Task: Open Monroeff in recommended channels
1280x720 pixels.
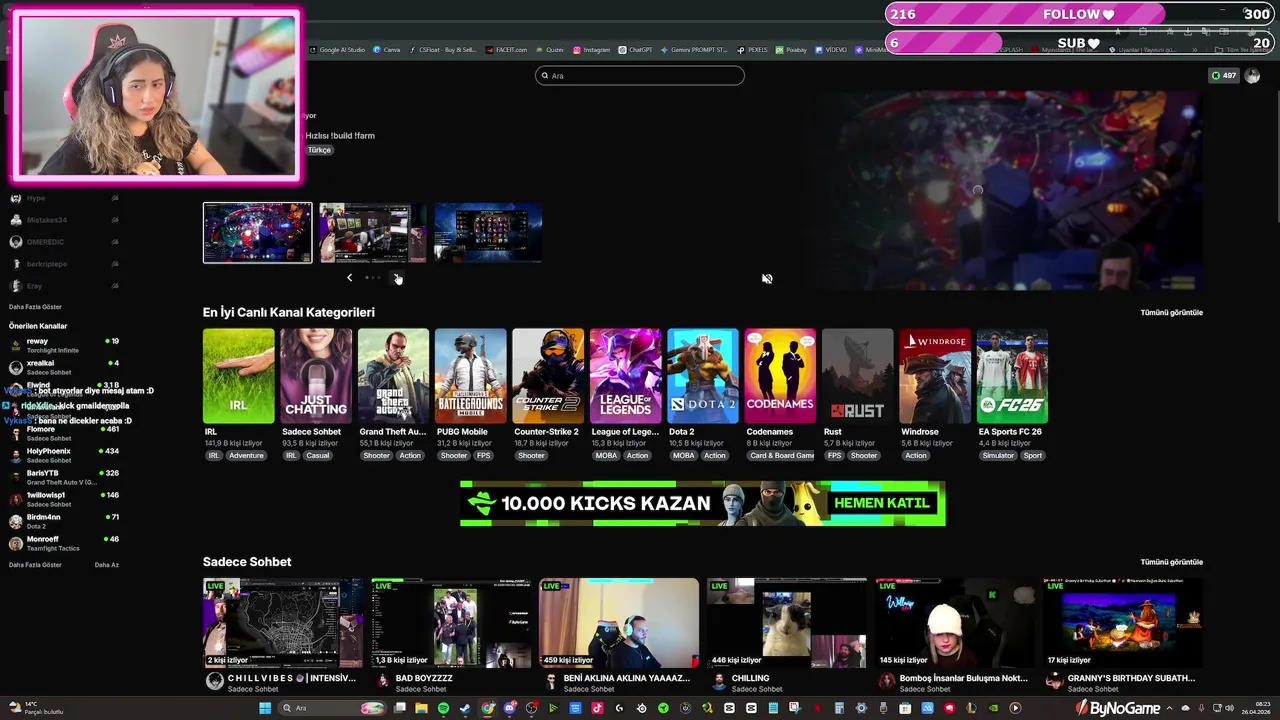Action: [64, 544]
